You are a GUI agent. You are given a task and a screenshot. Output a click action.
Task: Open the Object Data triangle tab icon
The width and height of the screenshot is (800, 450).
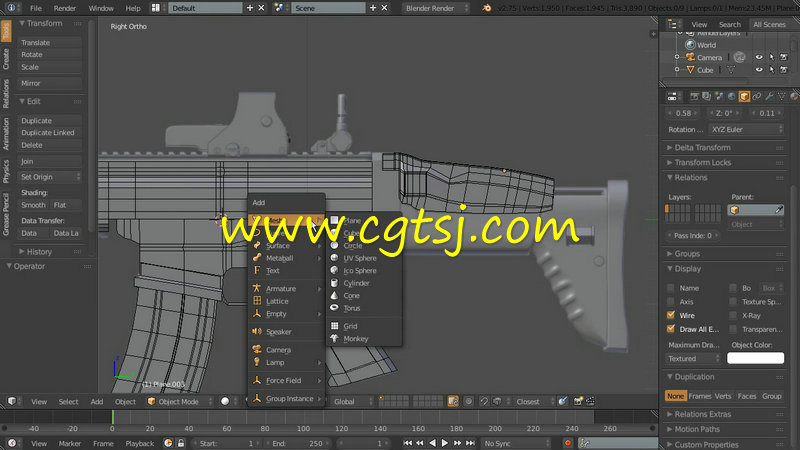781,96
